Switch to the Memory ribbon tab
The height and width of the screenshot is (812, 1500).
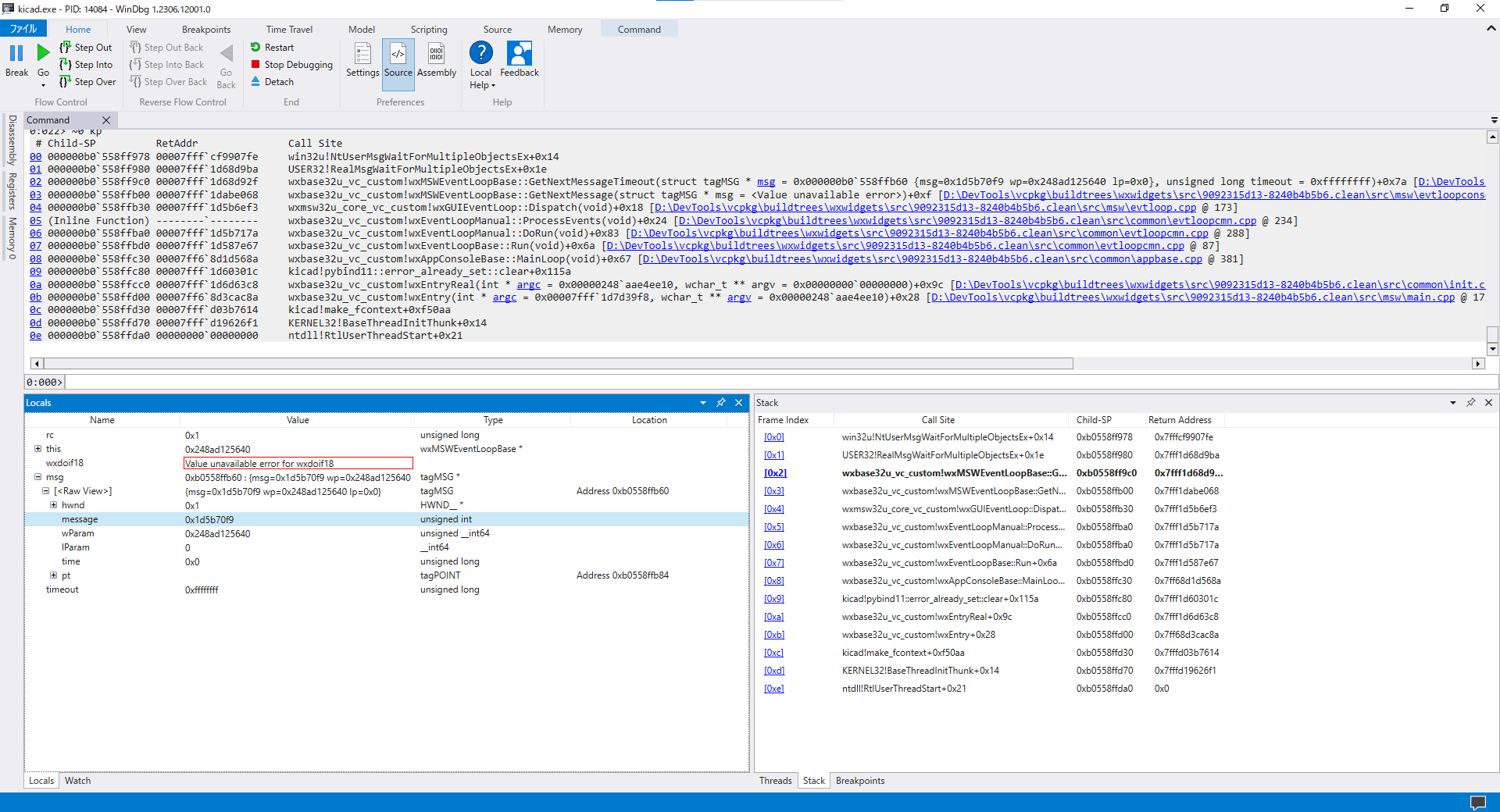[565, 30]
